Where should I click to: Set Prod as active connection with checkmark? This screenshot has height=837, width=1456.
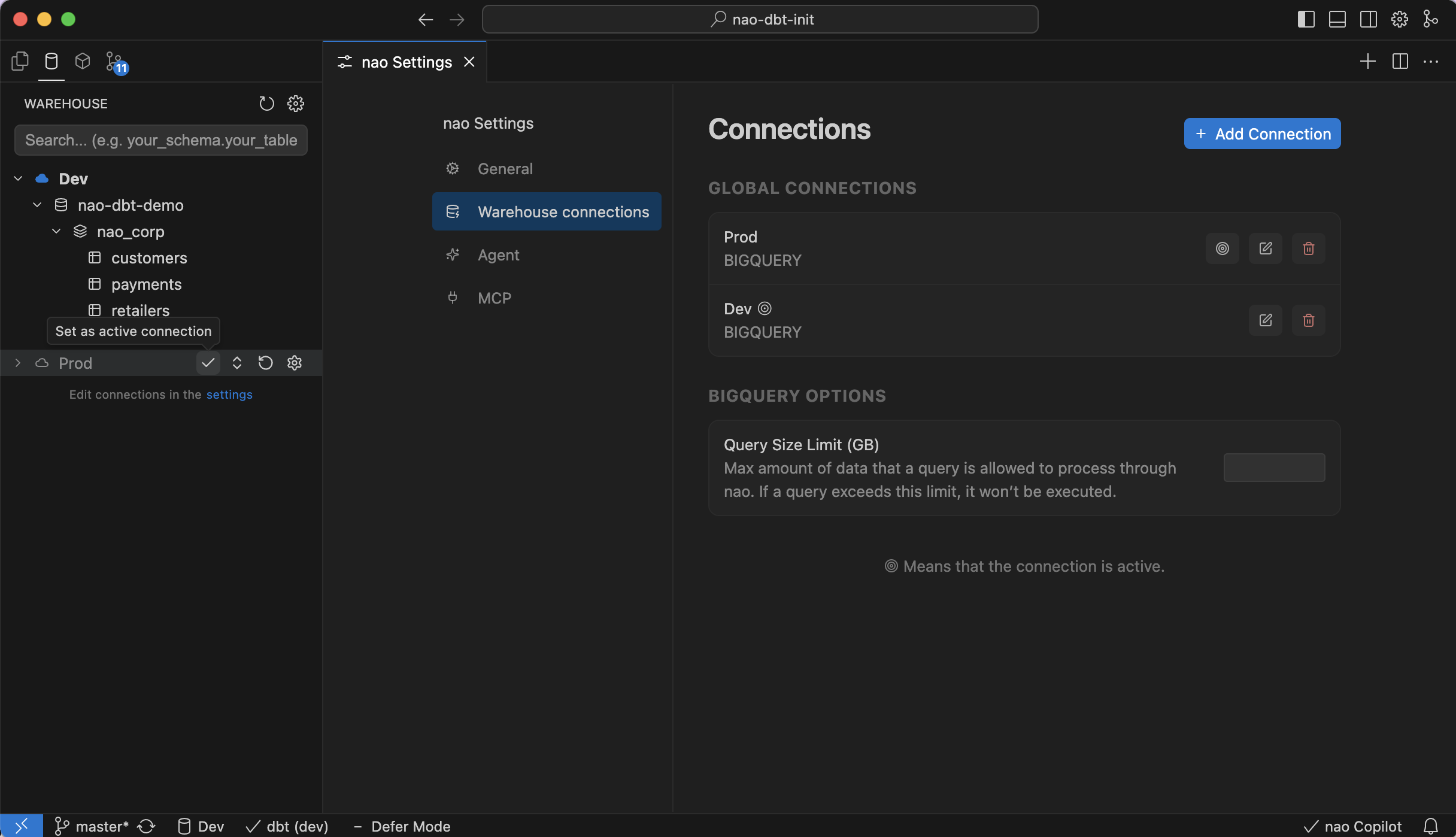[x=208, y=363]
